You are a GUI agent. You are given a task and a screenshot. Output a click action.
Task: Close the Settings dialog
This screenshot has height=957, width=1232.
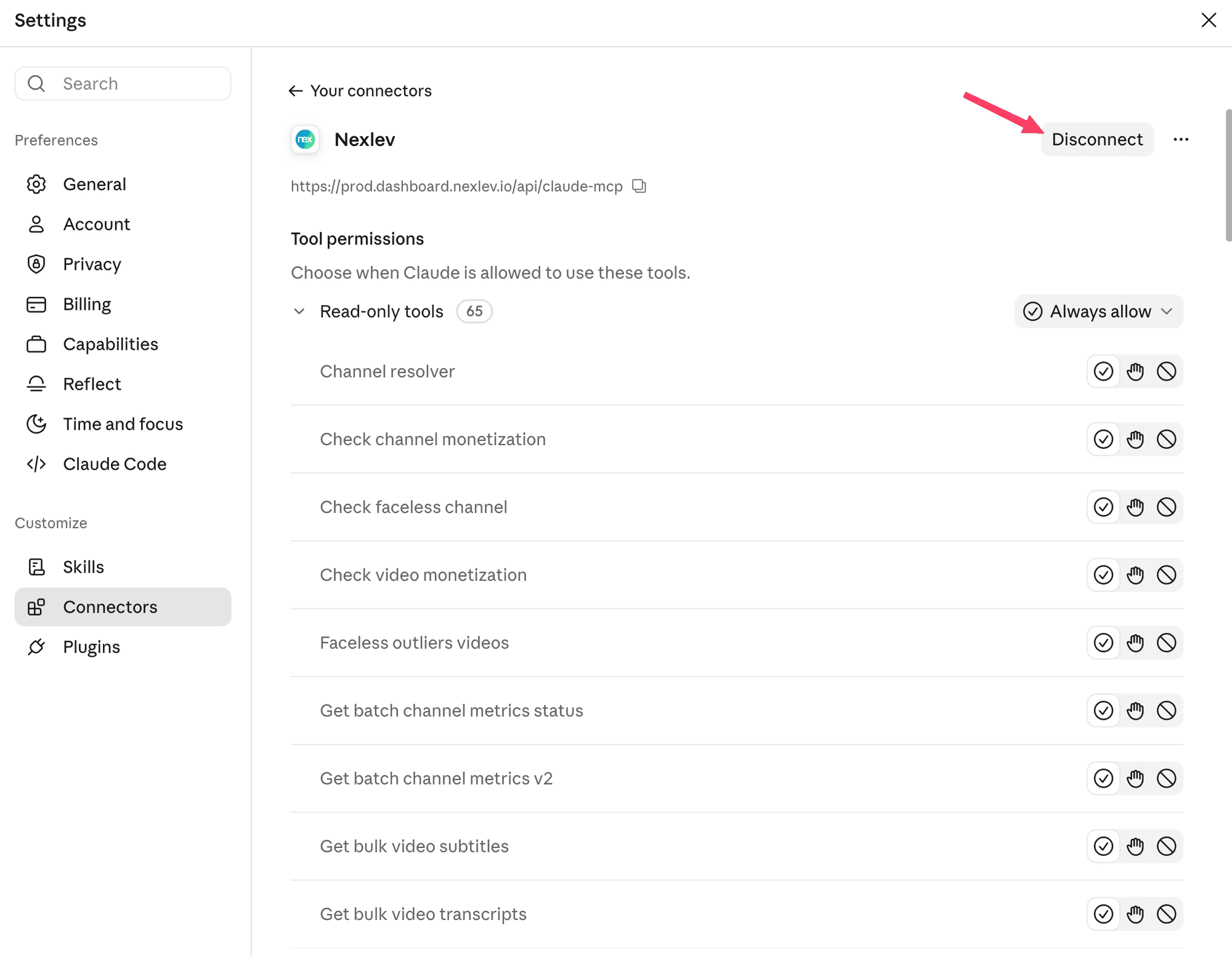pyautogui.click(x=1209, y=20)
